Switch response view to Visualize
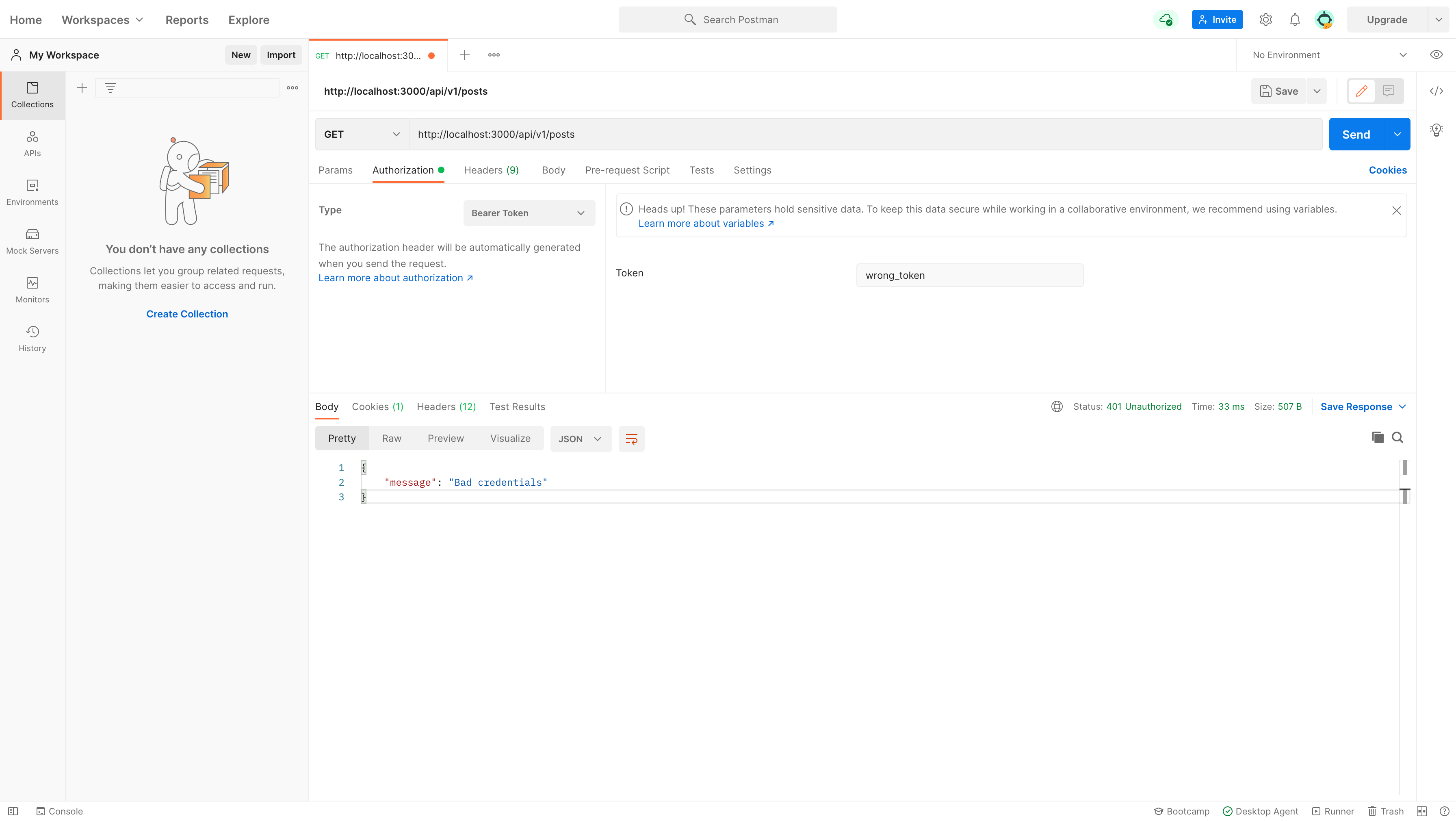 [510, 438]
